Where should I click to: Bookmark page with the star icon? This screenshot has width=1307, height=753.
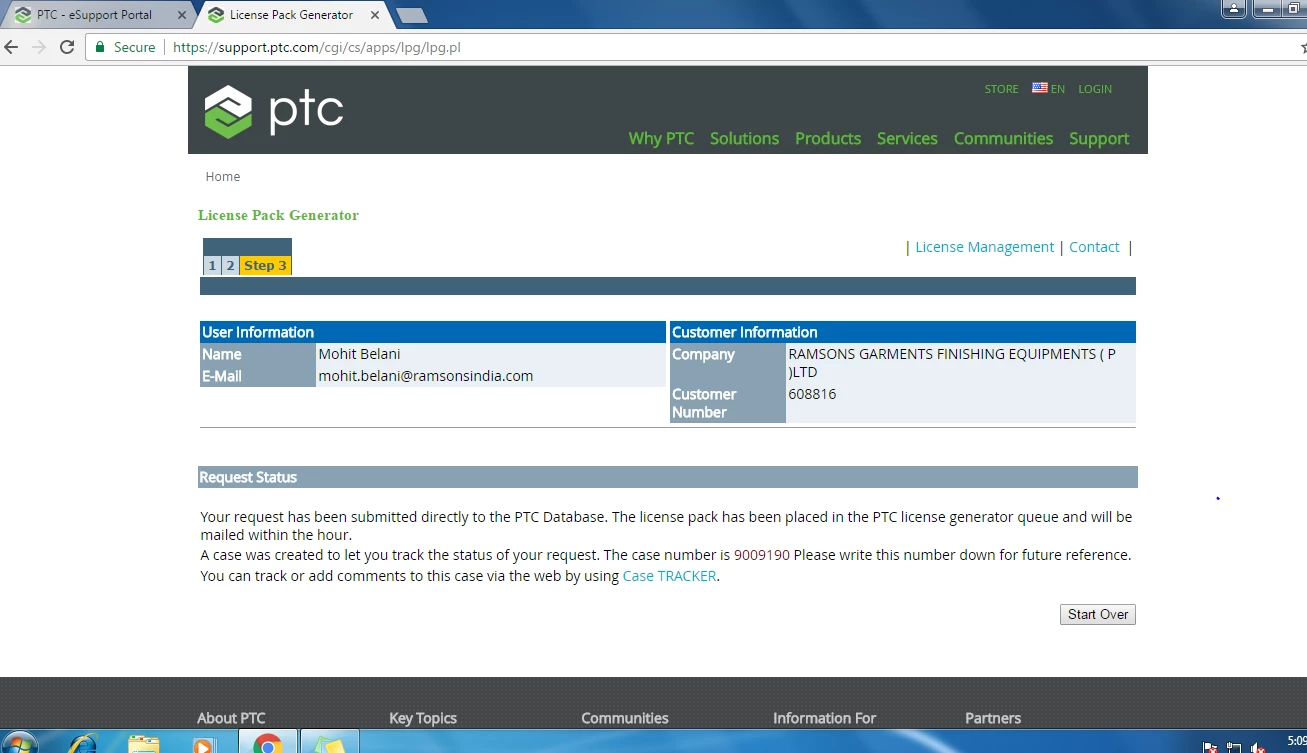pos(1303,47)
